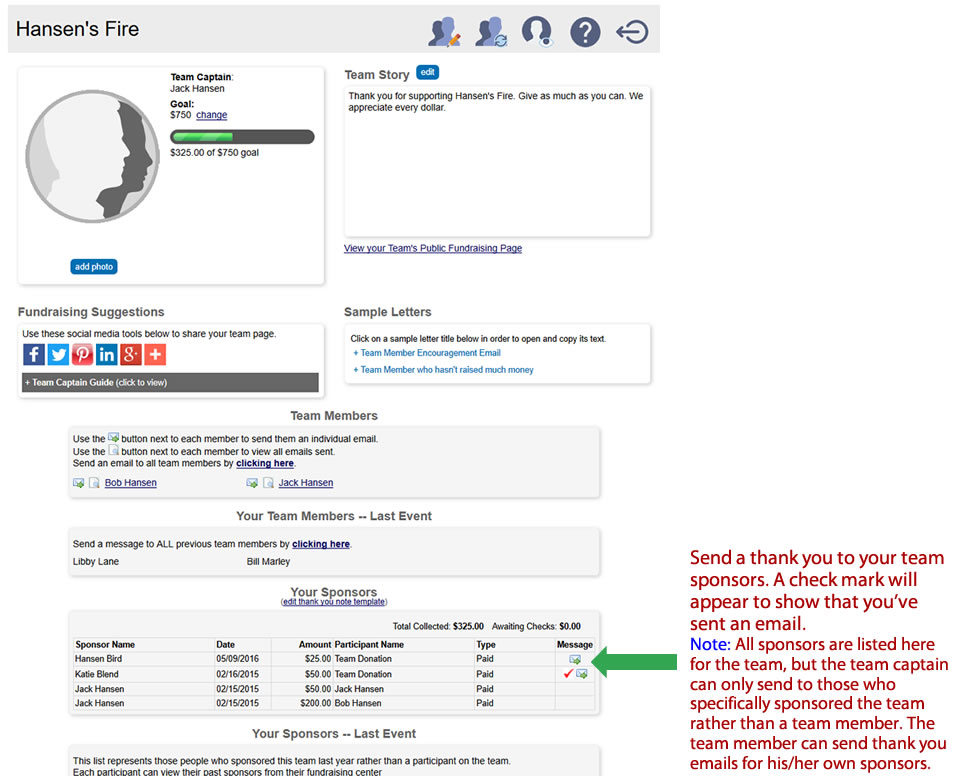Share team page on Facebook
970x783 pixels.
pyautogui.click(x=34, y=354)
